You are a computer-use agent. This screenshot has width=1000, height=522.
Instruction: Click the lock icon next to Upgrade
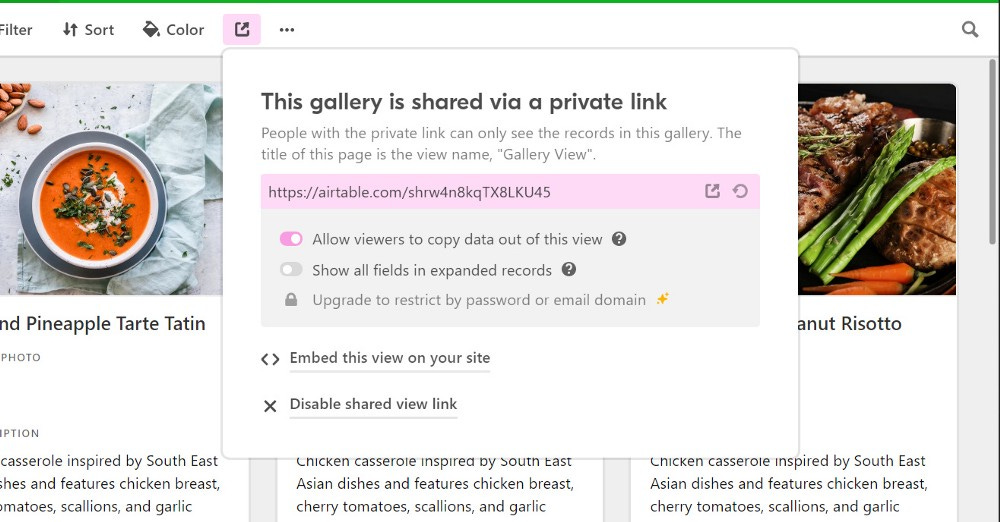tap(291, 299)
